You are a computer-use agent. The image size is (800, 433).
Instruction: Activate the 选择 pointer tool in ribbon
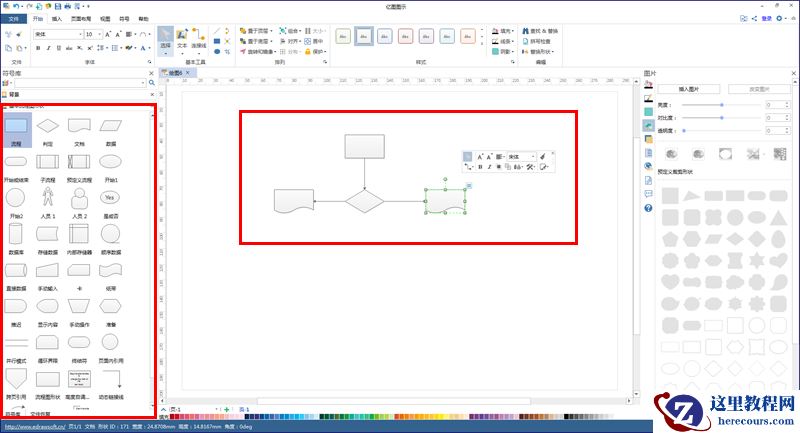pos(165,40)
